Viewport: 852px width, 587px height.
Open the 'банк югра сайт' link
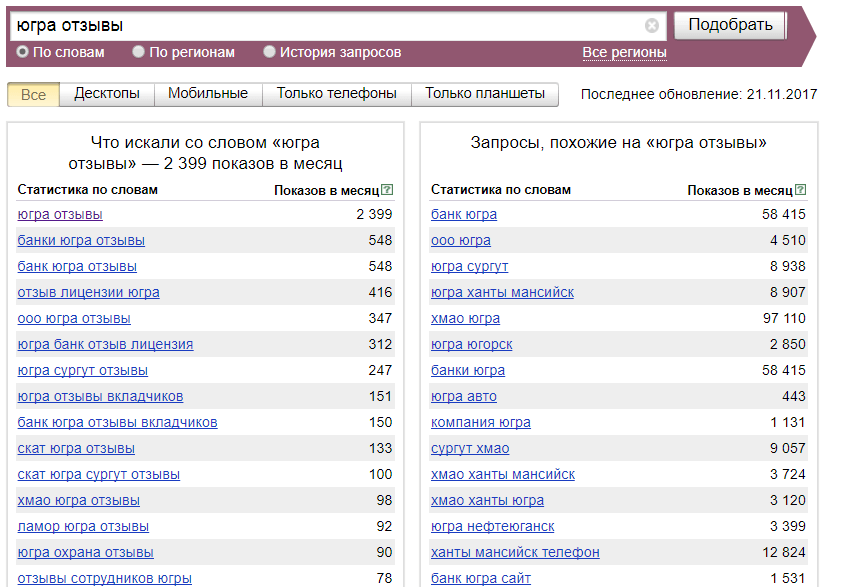coord(481,579)
